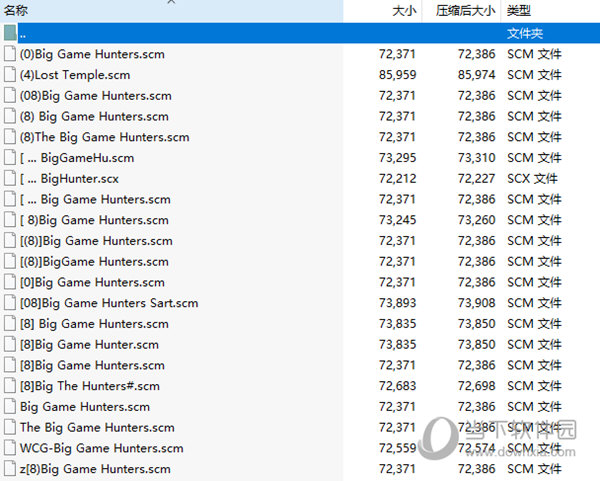
Task: Sort by 压缩后大小 compressed size header
Action: tap(465, 10)
